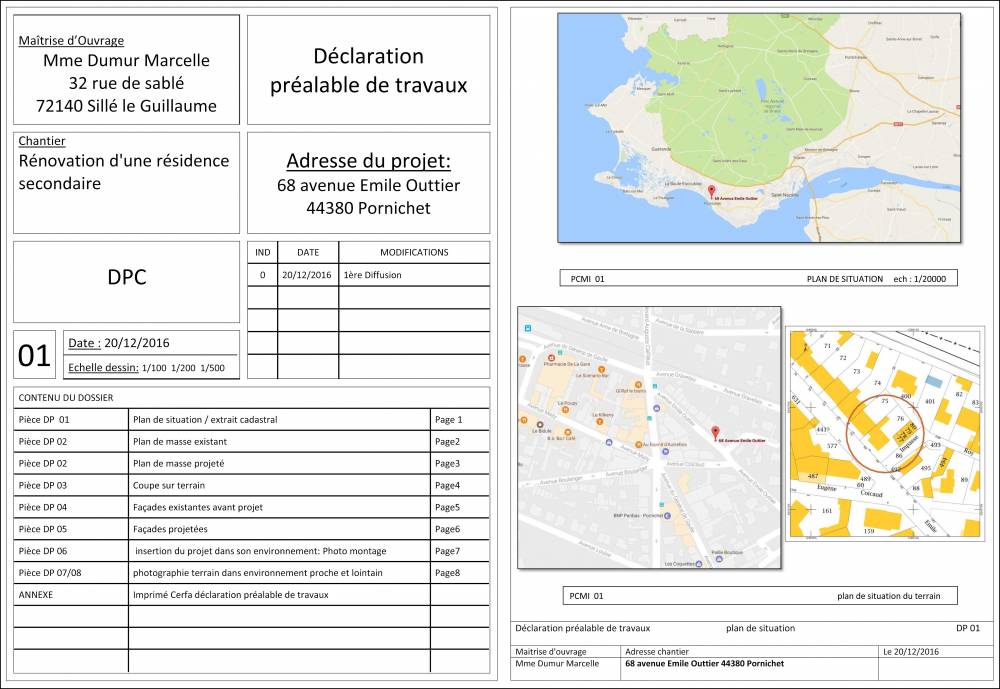Click the underlined "Maîtrise d'Ouvrage" heading
The image size is (1000, 689).
pyautogui.click(x=71, y=41)
